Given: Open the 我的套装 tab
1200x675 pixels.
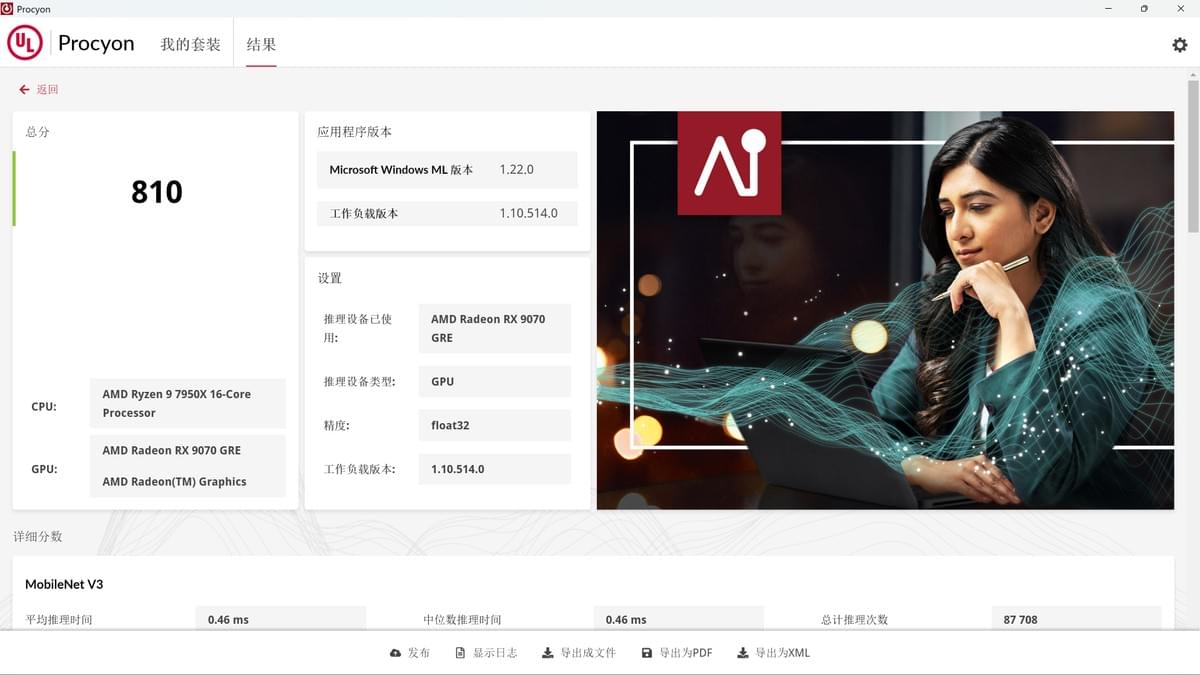Looking at the screenshot, I should coord(190,44).
